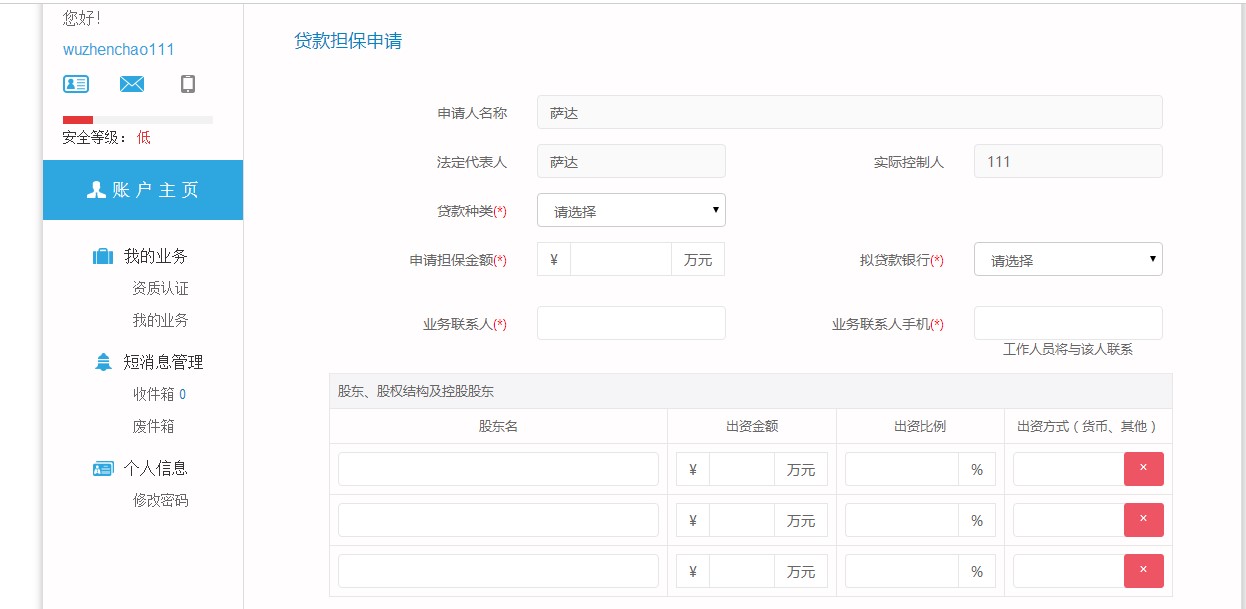Click the ID card verification icon
1246x609 pixels.
coord(76,84)
